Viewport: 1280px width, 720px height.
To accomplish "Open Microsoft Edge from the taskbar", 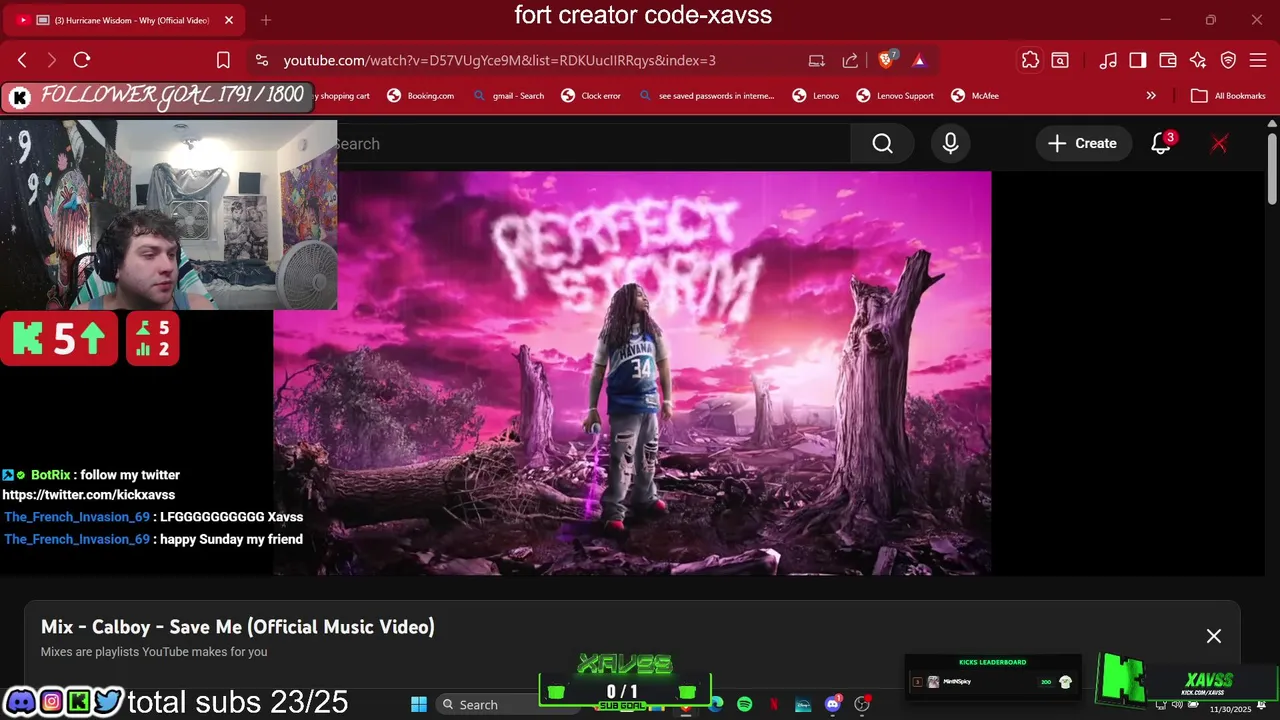I will 715,704.
